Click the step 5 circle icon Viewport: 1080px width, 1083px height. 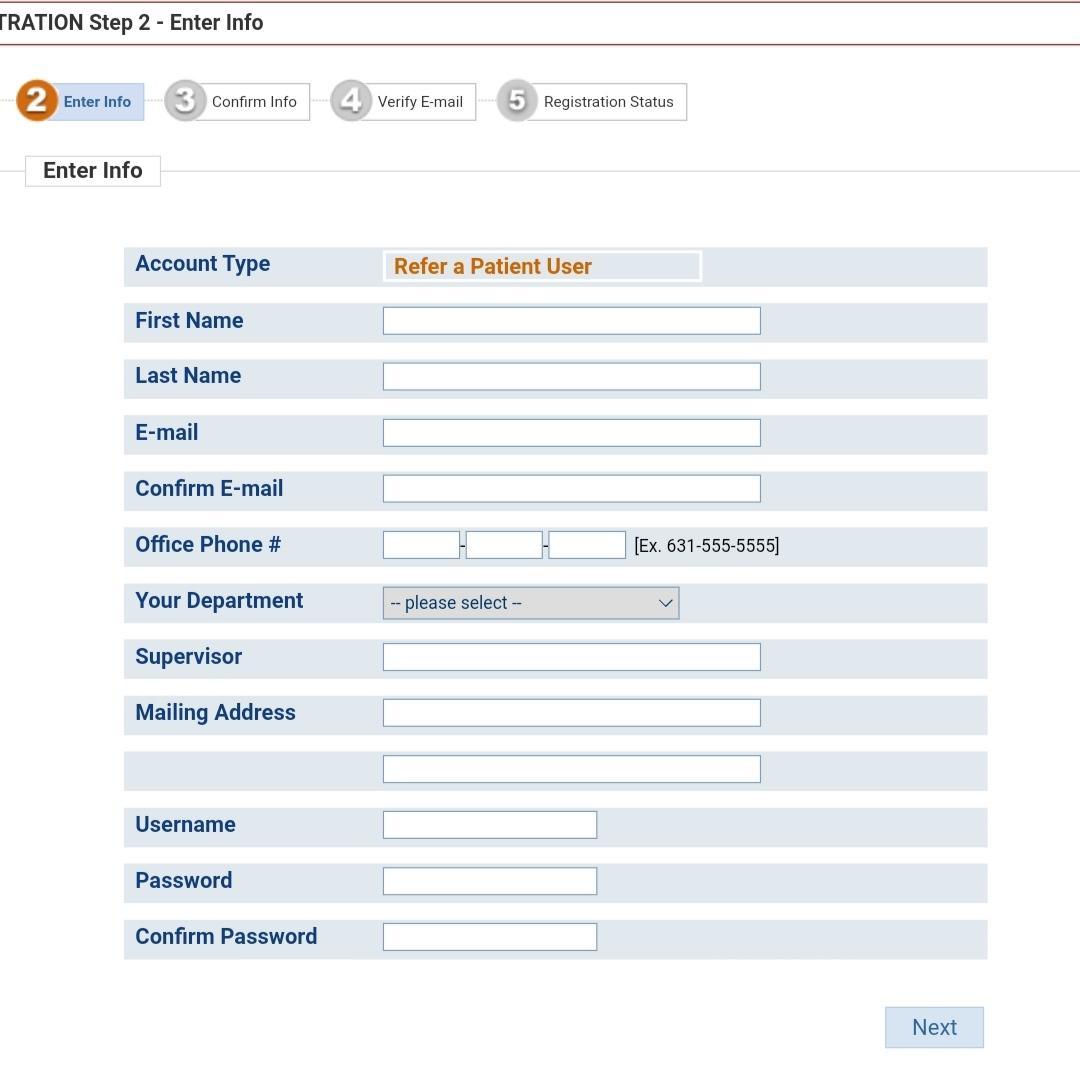pyautogui.click(x=517, y=101)
